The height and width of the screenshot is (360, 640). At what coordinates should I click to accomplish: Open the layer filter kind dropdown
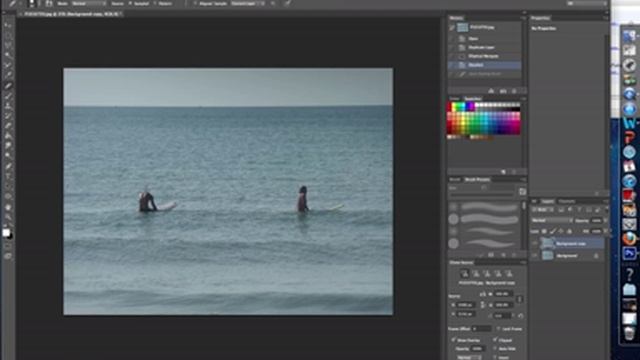(543, 210)
